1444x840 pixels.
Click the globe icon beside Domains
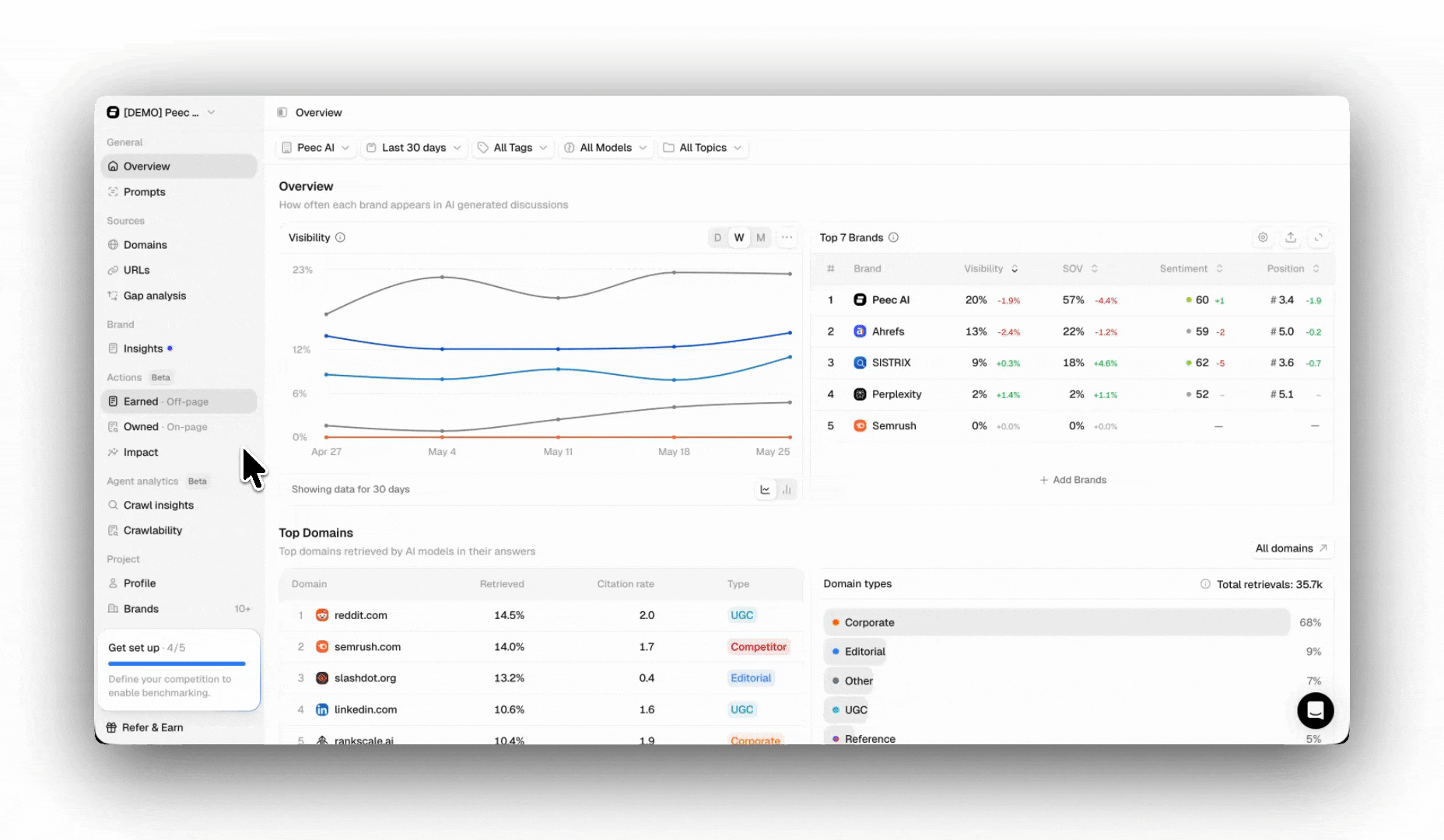coord(113,245)
